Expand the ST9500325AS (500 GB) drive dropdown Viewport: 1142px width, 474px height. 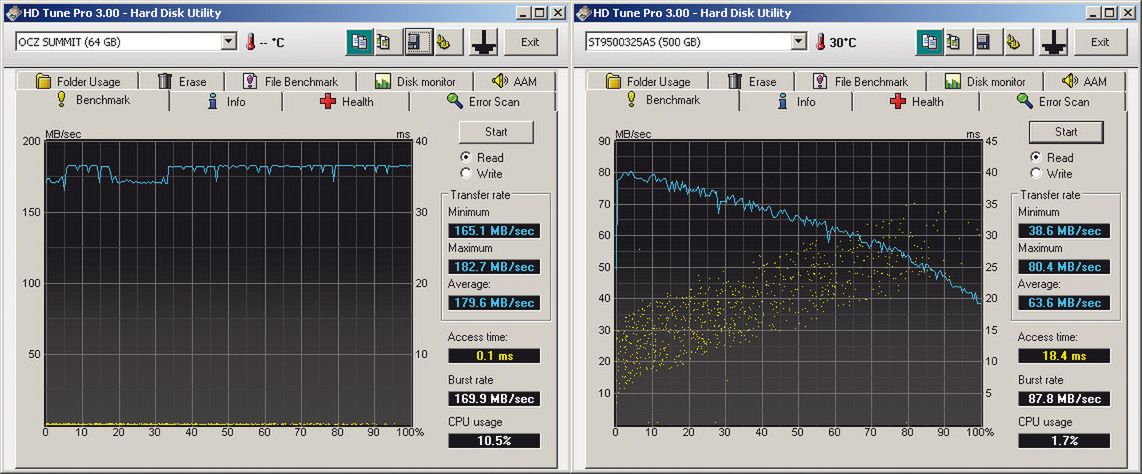point(798,42)
